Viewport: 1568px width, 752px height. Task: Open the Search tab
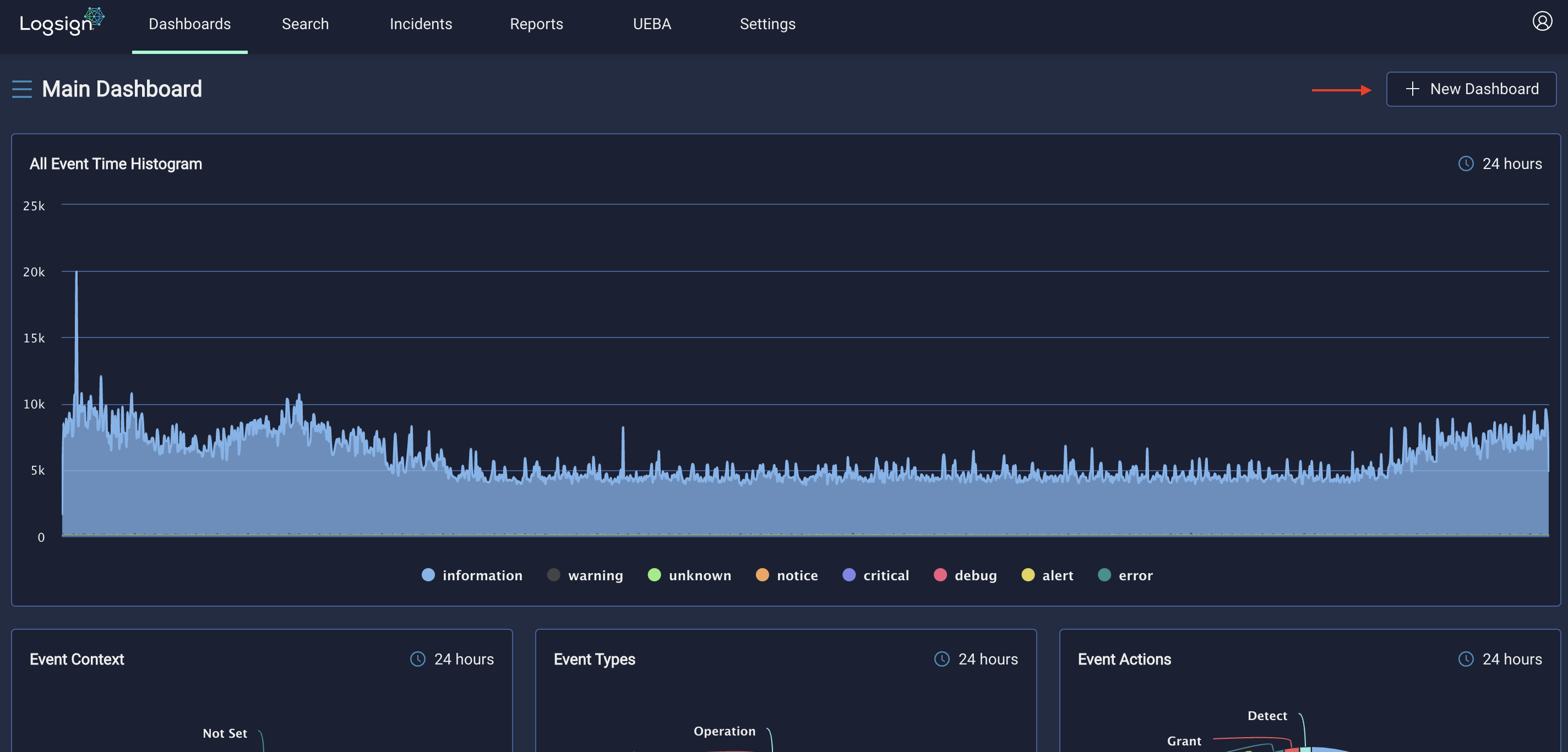305,24
